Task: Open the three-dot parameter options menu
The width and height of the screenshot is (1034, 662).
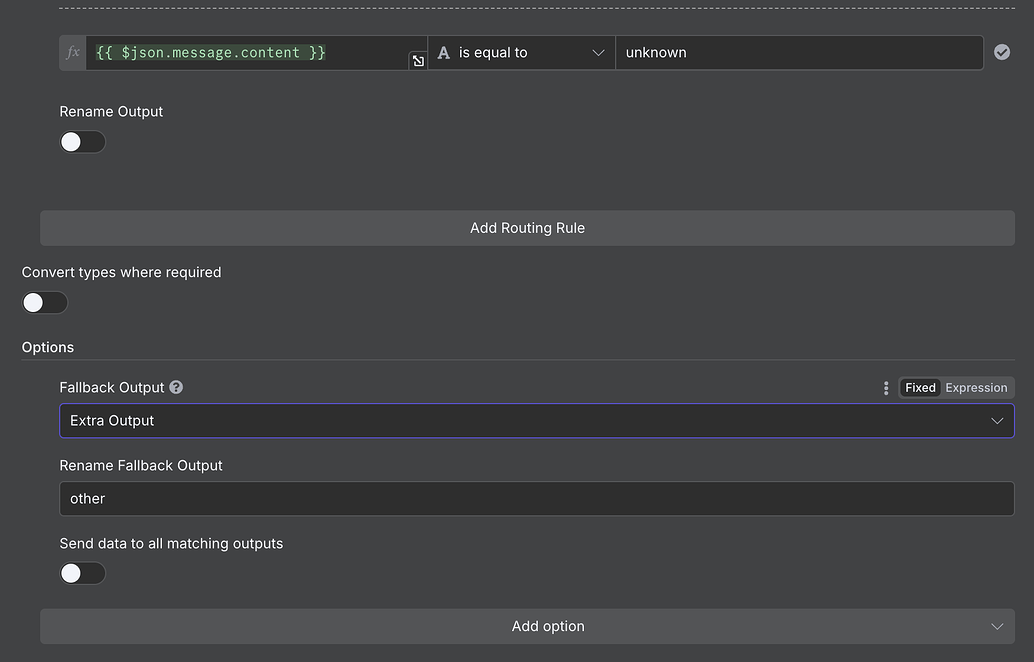Action: point(886,387)
